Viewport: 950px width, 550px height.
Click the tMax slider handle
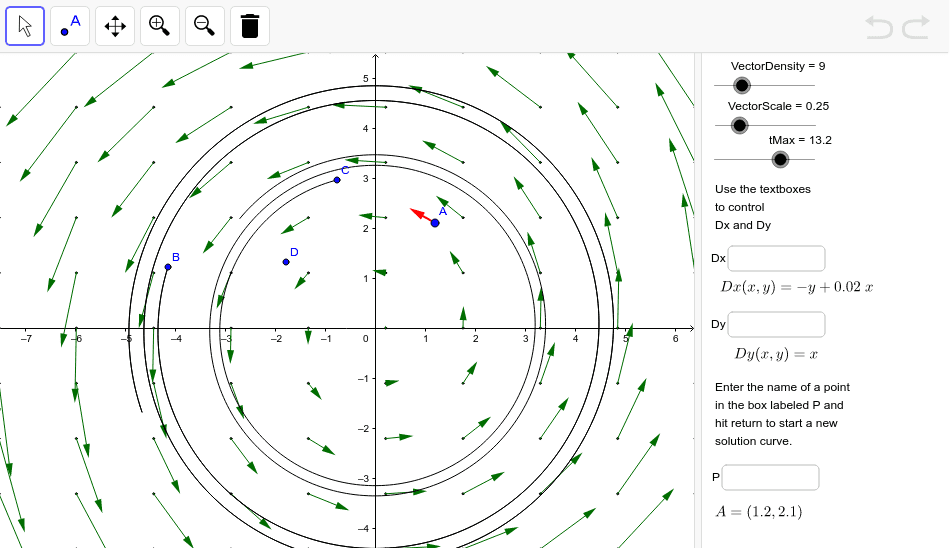[x=780, y=159]
